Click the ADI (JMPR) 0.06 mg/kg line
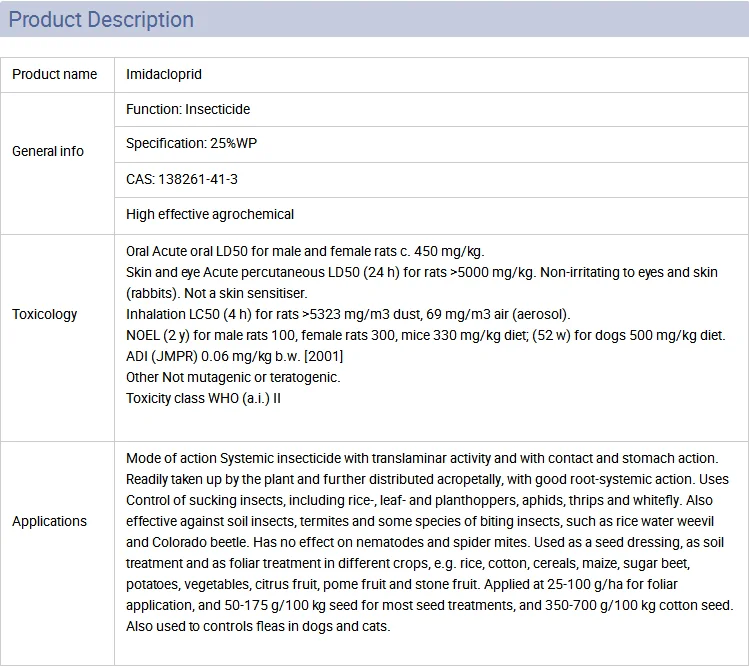The width and height of the screenshot is (749, 666). click(x=233, y=356)
